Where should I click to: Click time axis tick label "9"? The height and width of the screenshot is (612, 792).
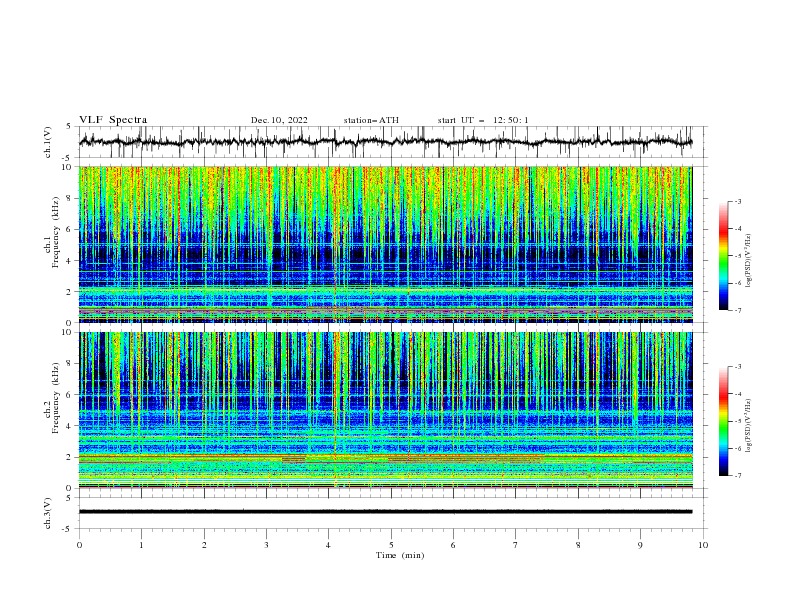point(641,545)
